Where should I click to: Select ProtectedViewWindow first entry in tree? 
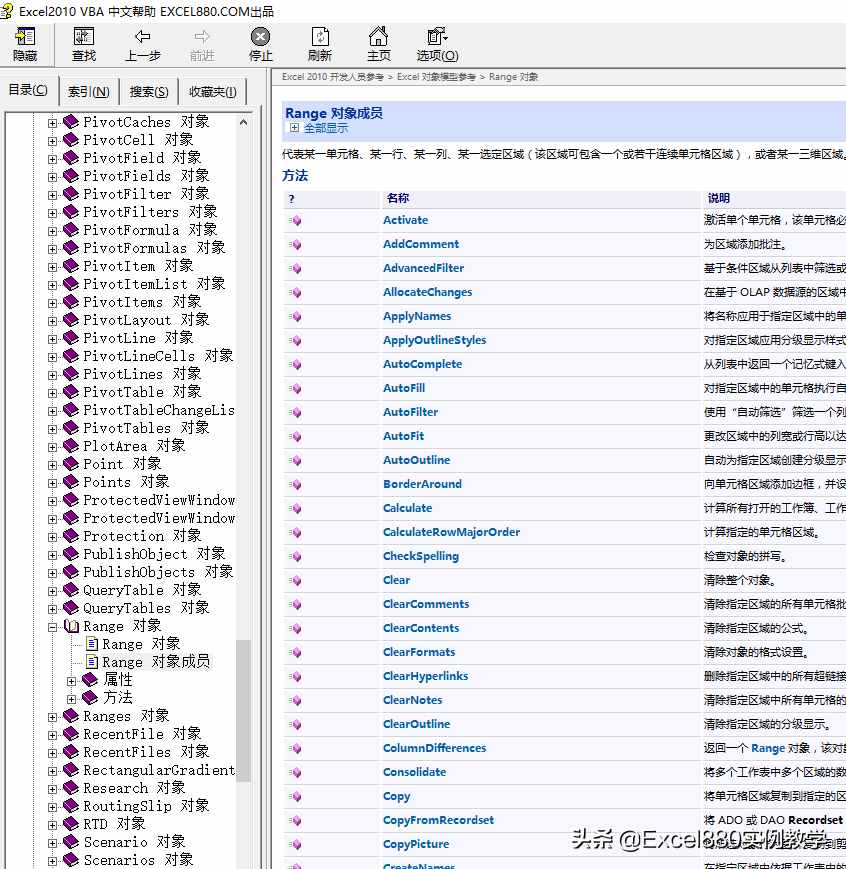tap(159, 500)
